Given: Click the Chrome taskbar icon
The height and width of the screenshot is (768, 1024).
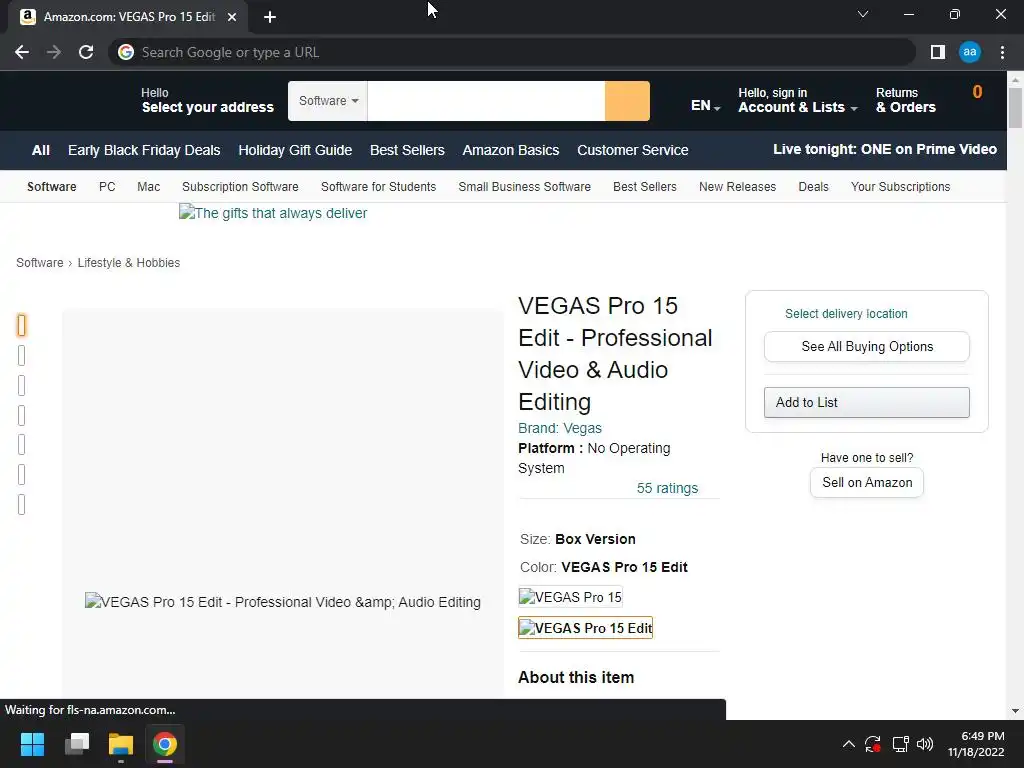Looking at the screenshot, I should (x=165, y=744).
